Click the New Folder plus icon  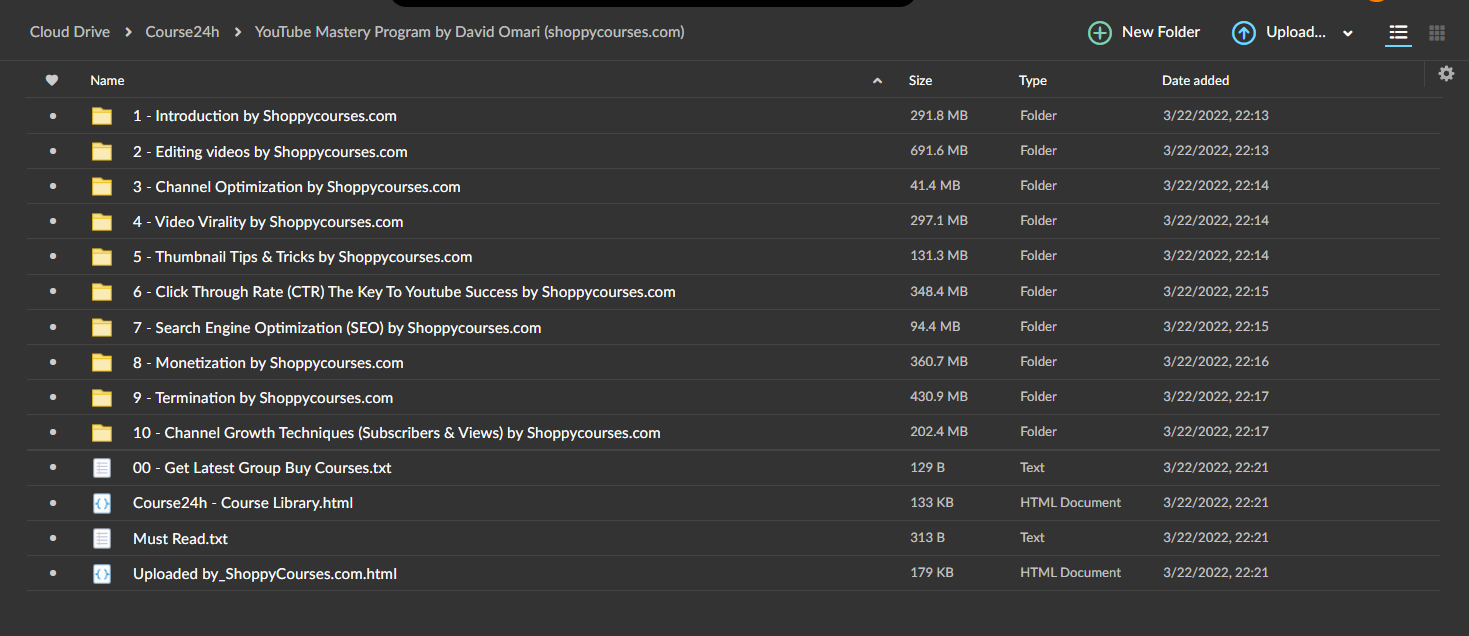1099,33
